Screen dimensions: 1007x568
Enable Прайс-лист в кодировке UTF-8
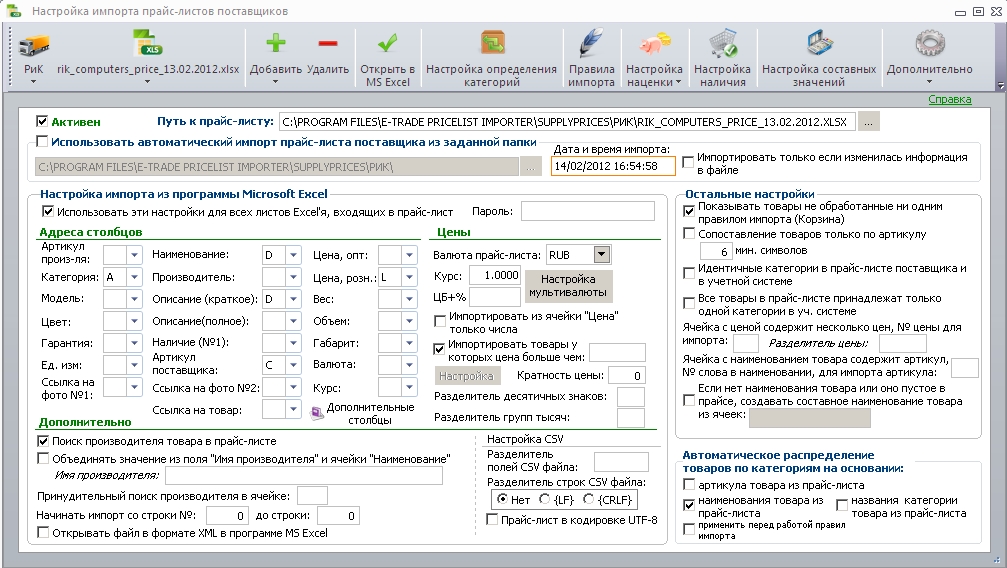coord(492,520)
